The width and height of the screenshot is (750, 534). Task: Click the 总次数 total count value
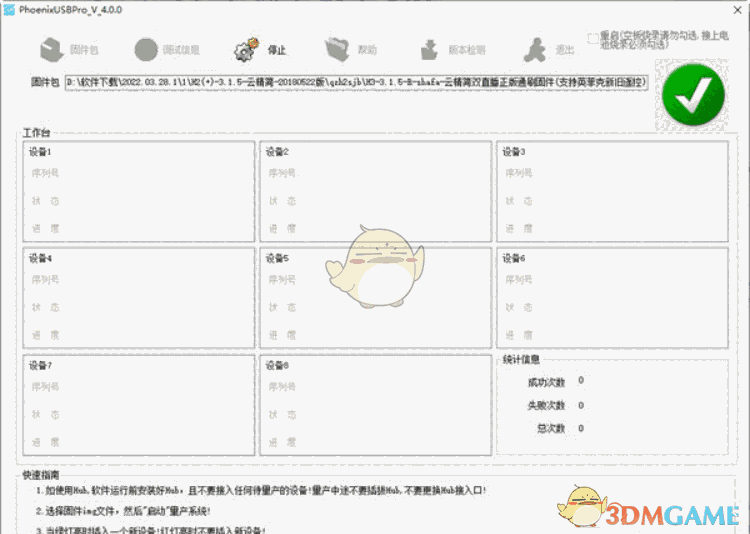[581, 428]
